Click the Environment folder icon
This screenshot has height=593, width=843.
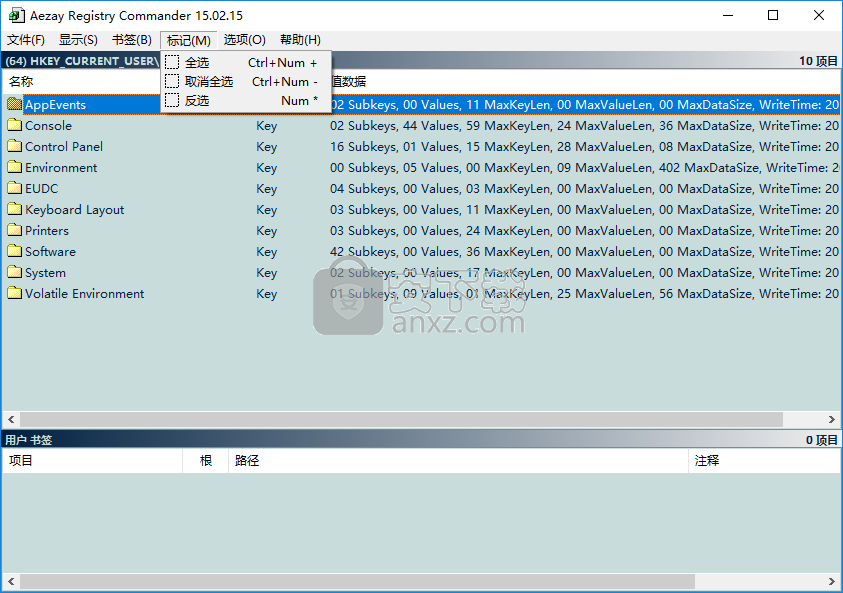15,167
